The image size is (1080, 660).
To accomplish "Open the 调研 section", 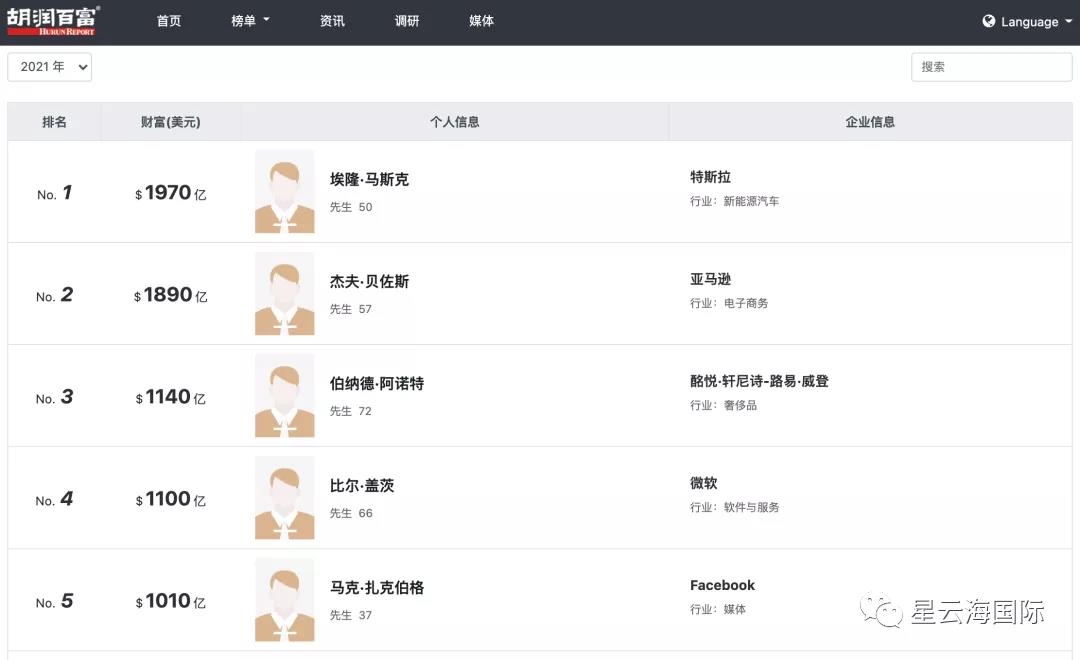I will [407, 21].
